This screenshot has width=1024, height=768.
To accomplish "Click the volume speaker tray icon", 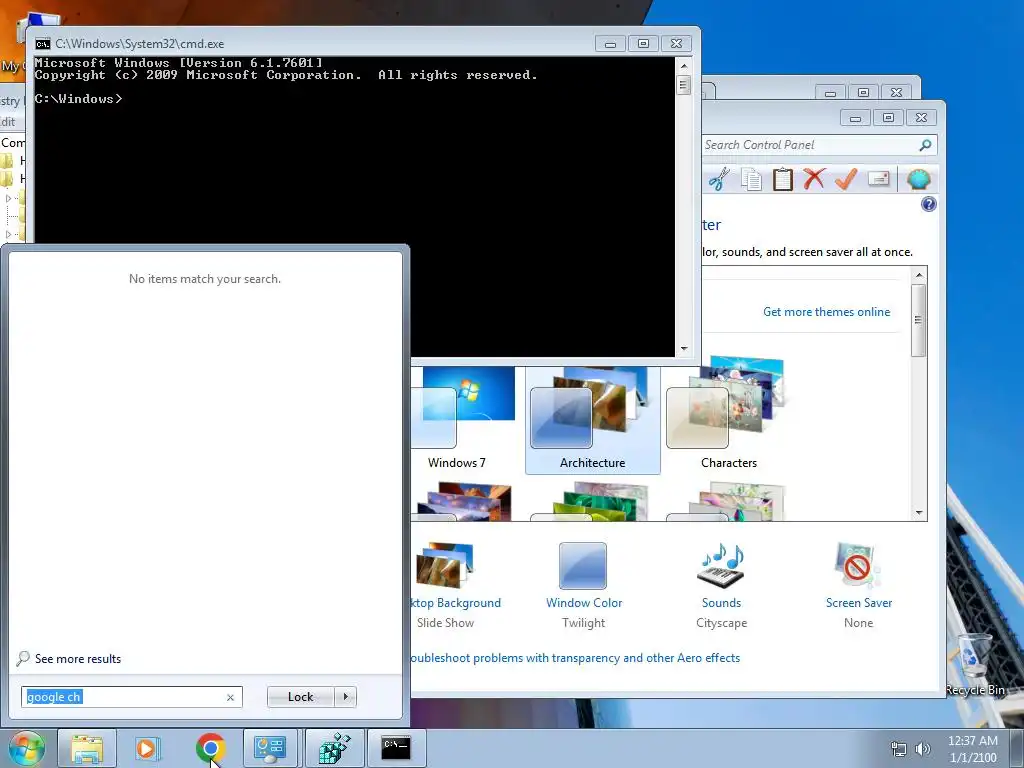I will [x=923, y=749].
